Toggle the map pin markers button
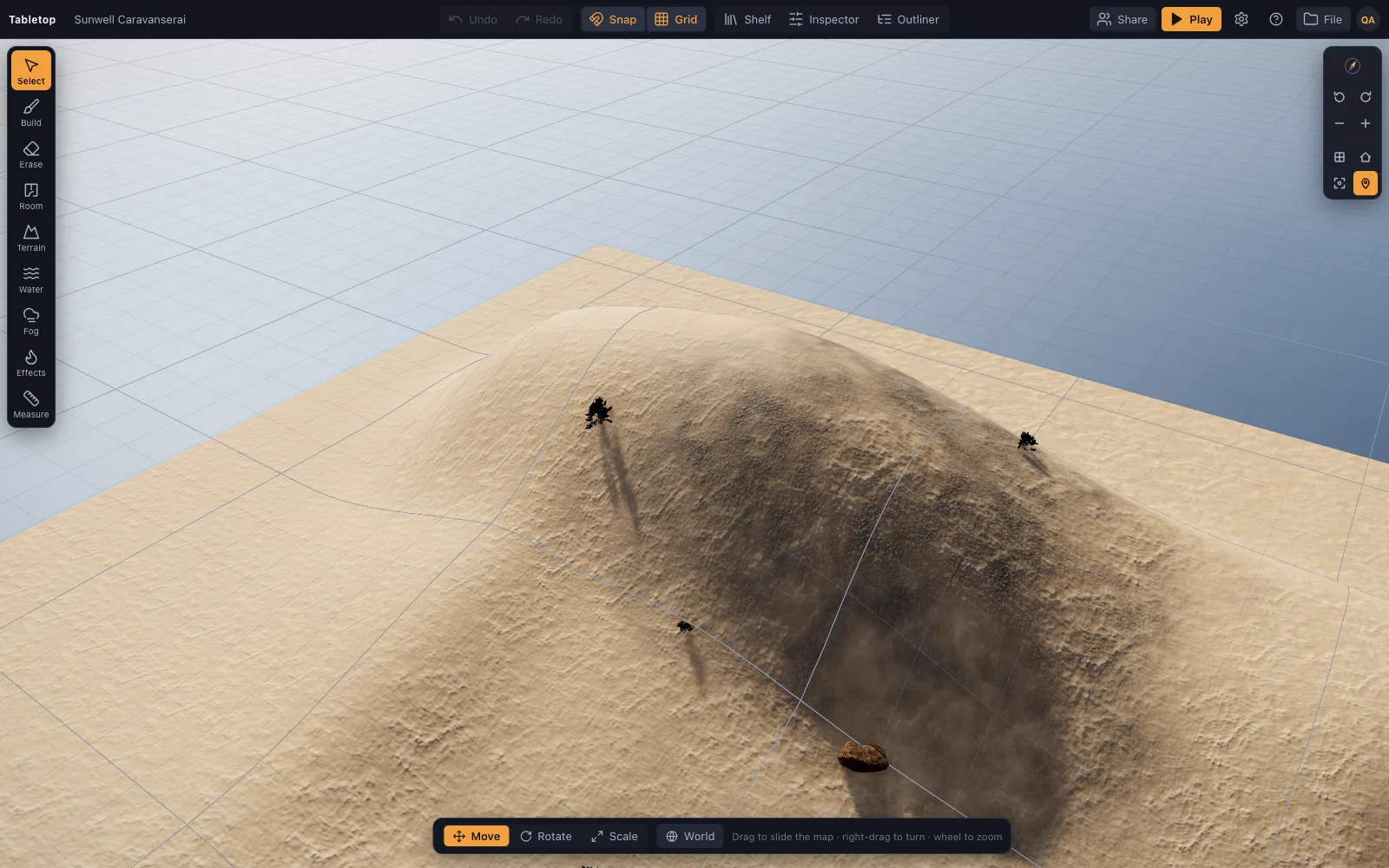This screenshot has width=1389, height=868. click(1366, 183)
